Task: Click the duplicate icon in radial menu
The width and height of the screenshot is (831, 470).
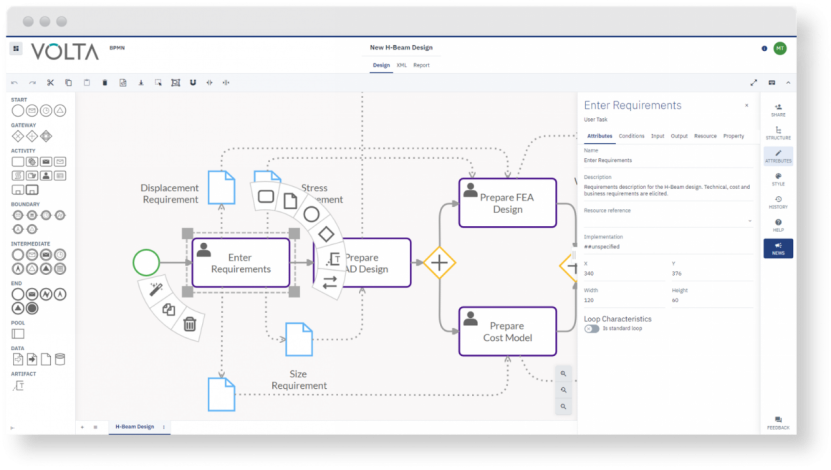Action: (169, 309)
